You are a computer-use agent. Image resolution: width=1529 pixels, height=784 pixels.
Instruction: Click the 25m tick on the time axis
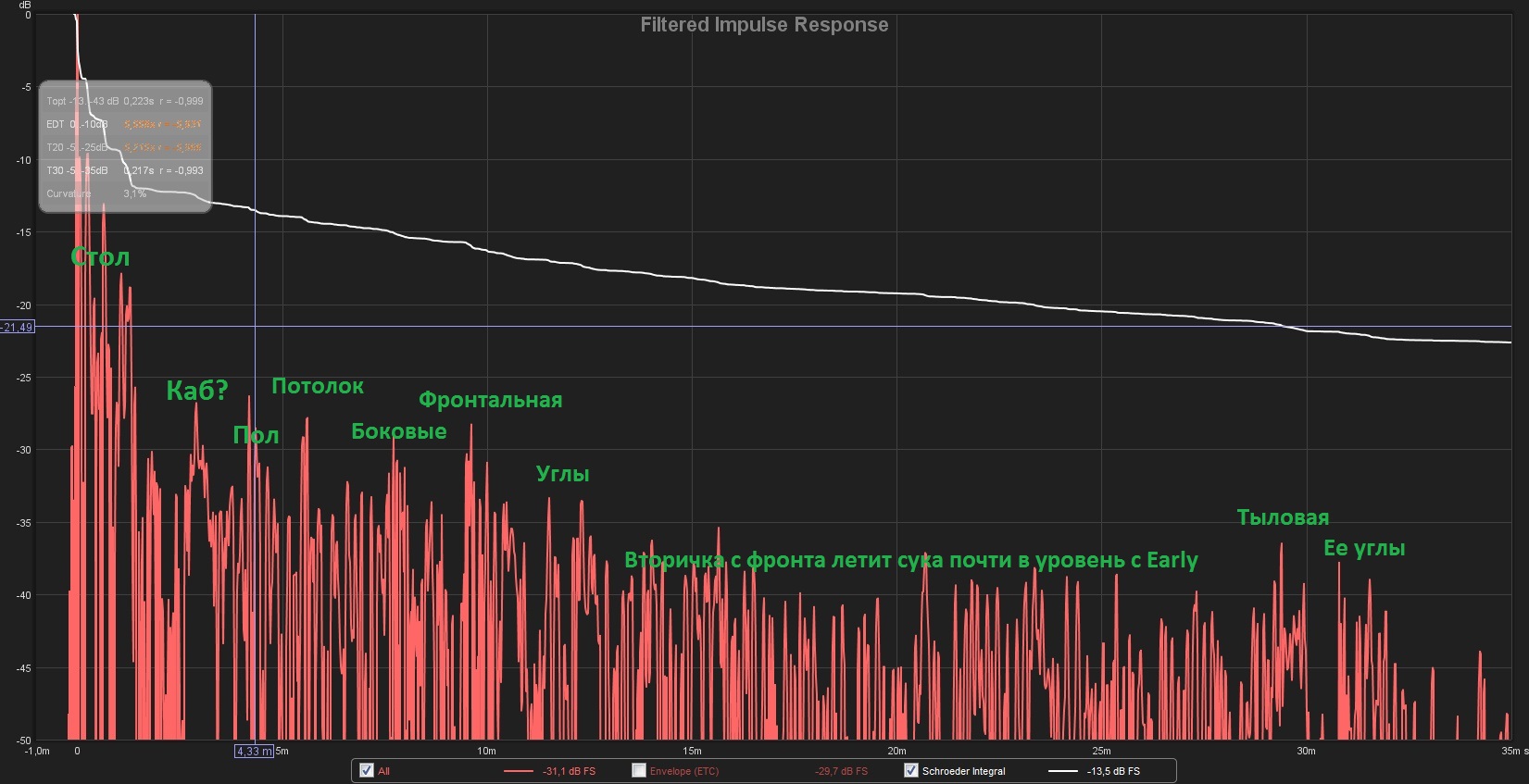pyautogui.click(x=1101, y=751)
